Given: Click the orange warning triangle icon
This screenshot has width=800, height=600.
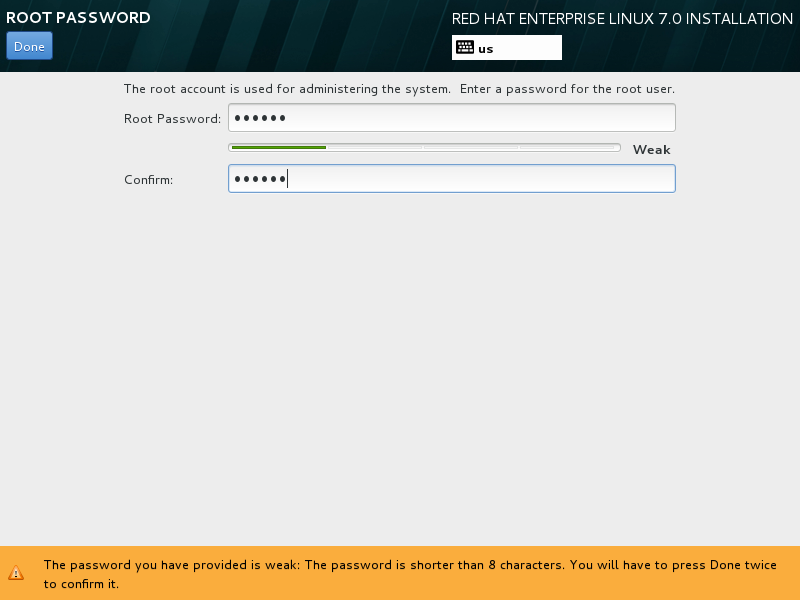Looking at the screenshot, I should coord(16,573).
